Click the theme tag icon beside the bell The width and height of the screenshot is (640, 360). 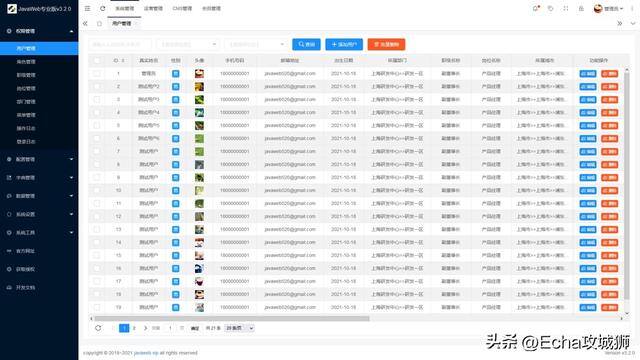coord(551,8)
